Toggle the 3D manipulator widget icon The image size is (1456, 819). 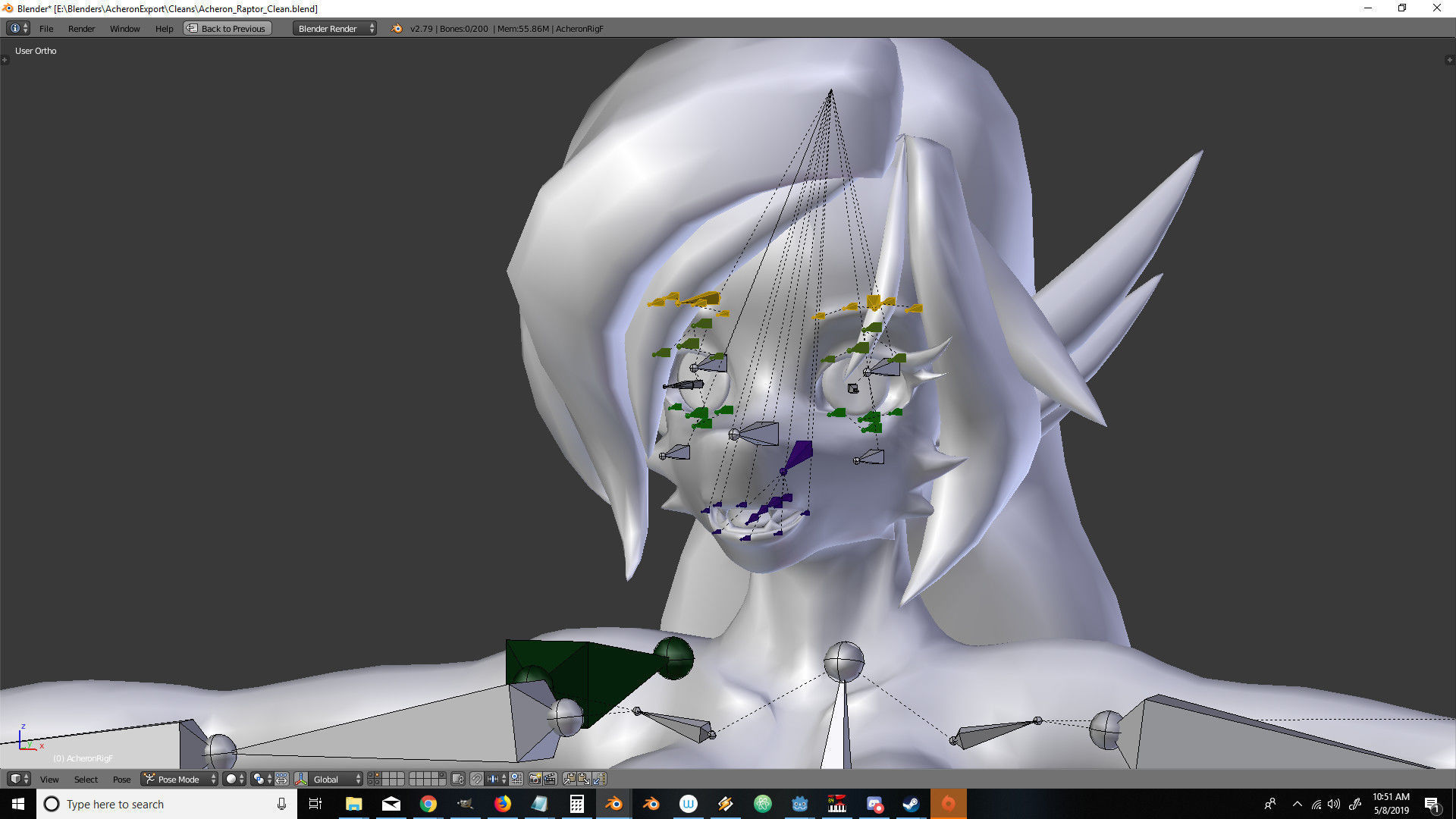click(x=301, y=779)
